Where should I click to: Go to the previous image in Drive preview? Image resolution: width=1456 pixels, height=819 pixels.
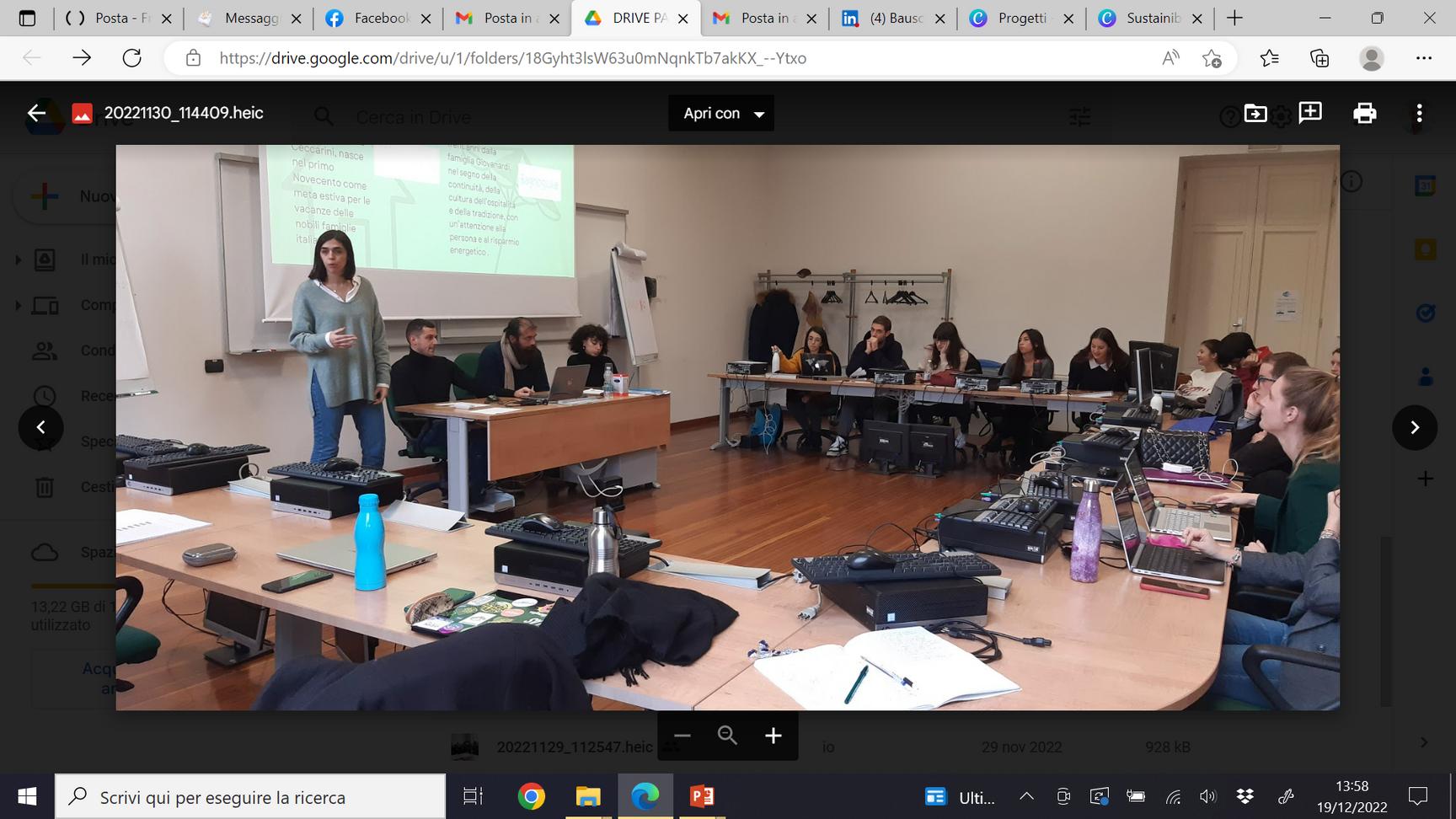click(40, 427)
